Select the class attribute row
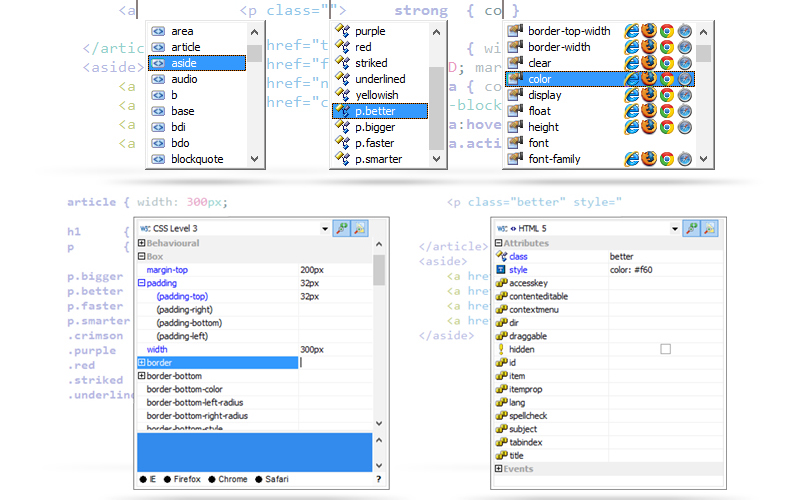This screenshot has height=500, width=800. click(608, 256)
